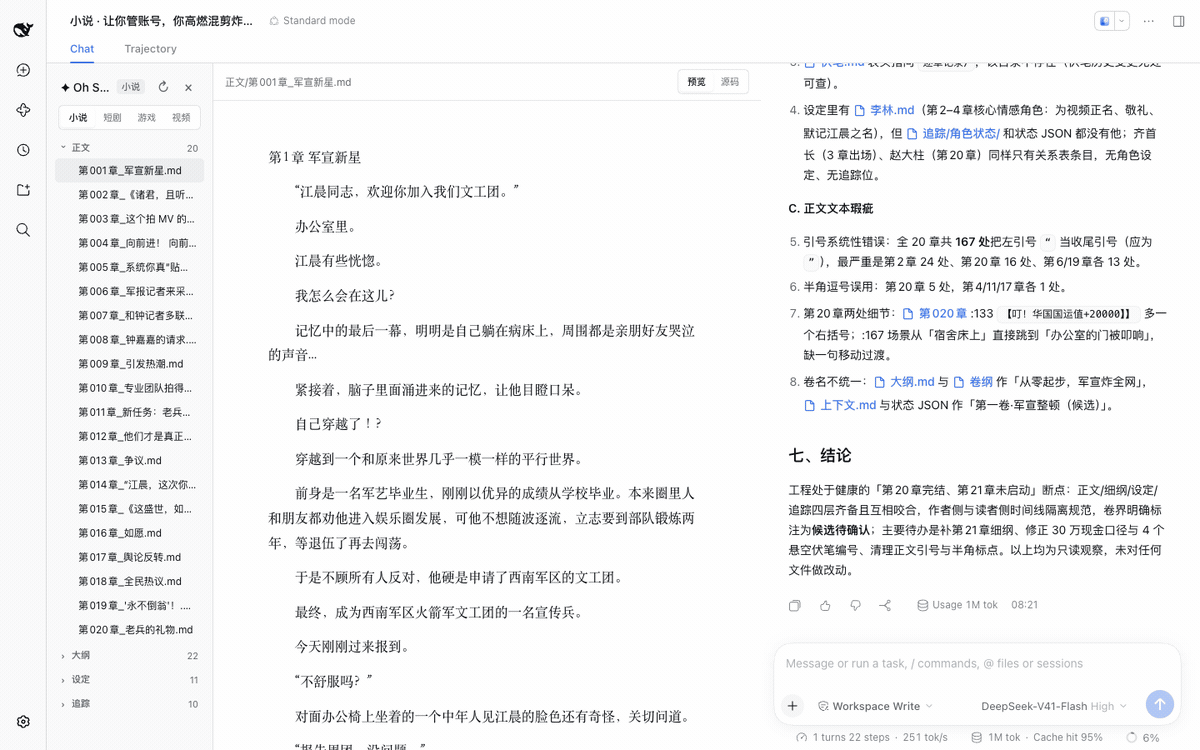Click the file path 正文/第001章_军宣新星.md
Viewport: 1200px width, 750px height.
288,82
